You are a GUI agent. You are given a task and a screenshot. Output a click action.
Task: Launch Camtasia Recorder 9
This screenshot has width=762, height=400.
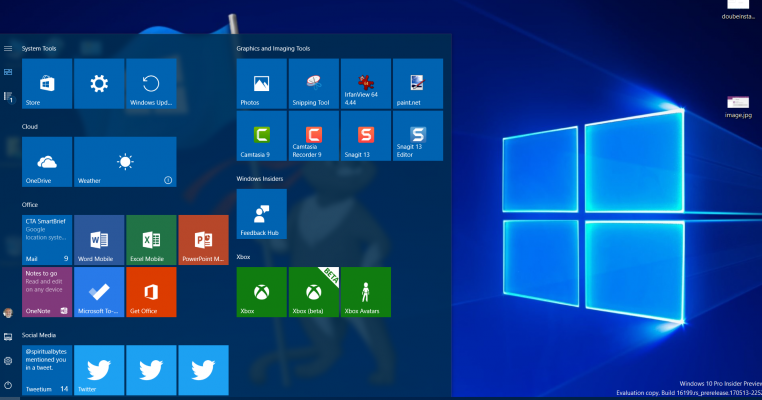click(x=314, y=136)
